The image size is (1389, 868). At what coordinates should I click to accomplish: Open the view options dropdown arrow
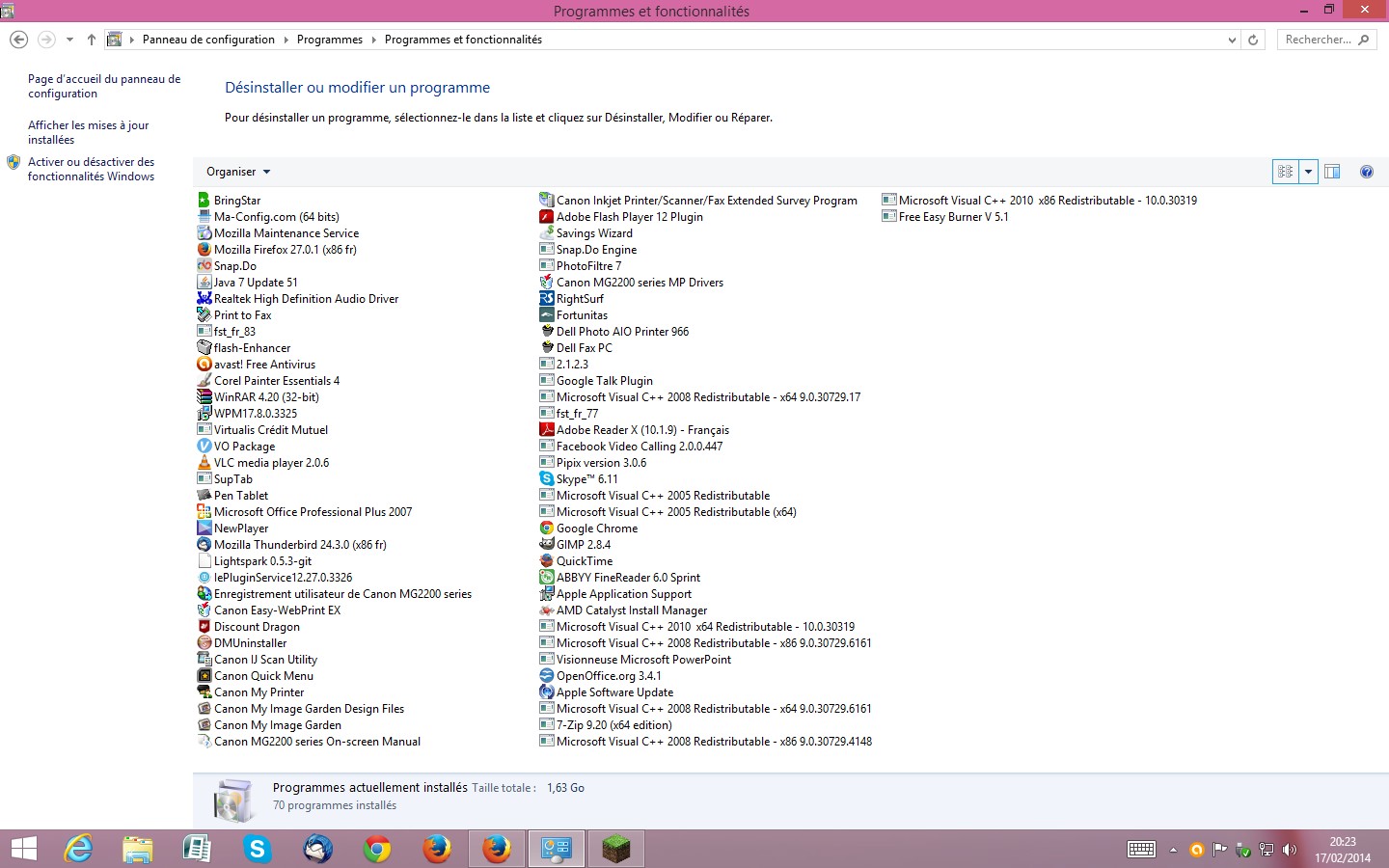[1308, 172]
